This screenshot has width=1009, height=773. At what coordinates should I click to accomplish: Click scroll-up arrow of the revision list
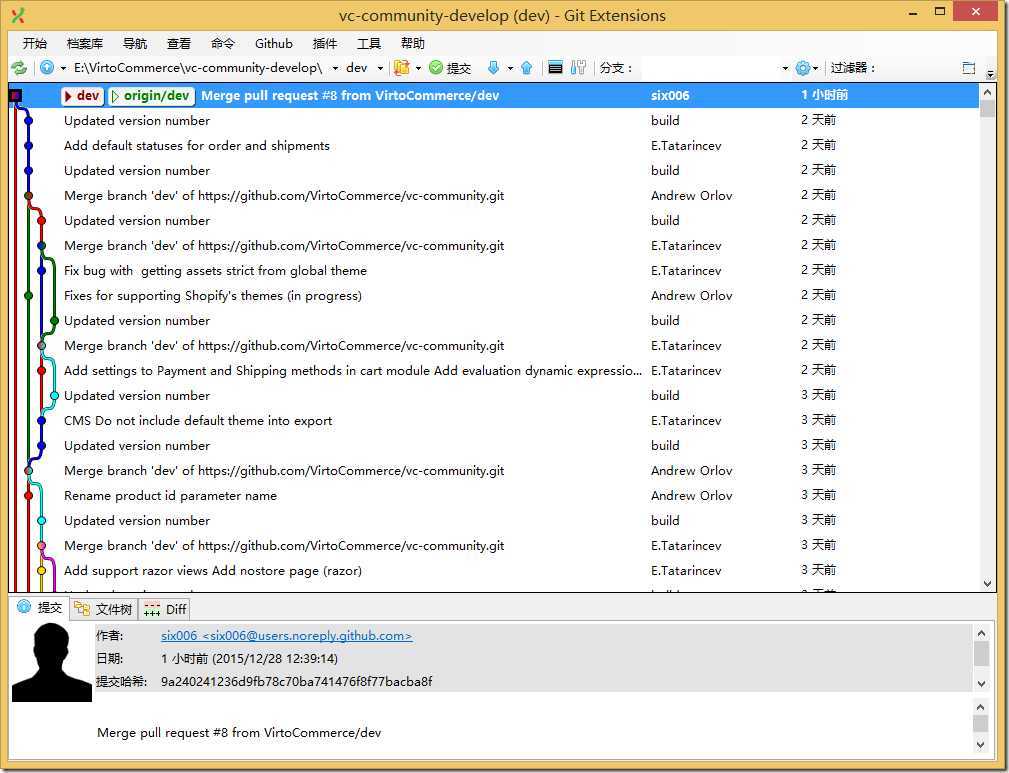click(988, 93)
